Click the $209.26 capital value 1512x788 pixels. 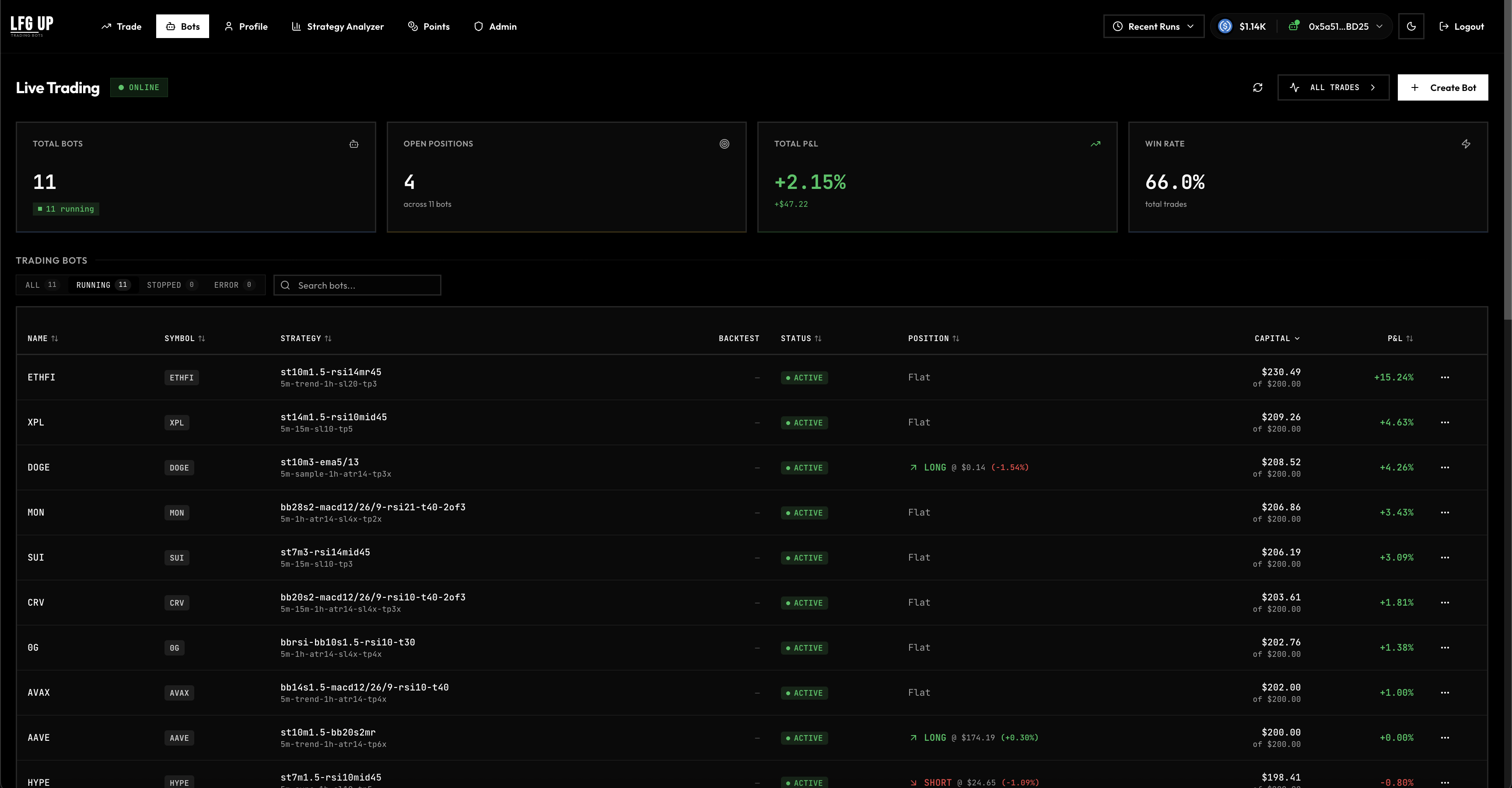coord(1281,417)
